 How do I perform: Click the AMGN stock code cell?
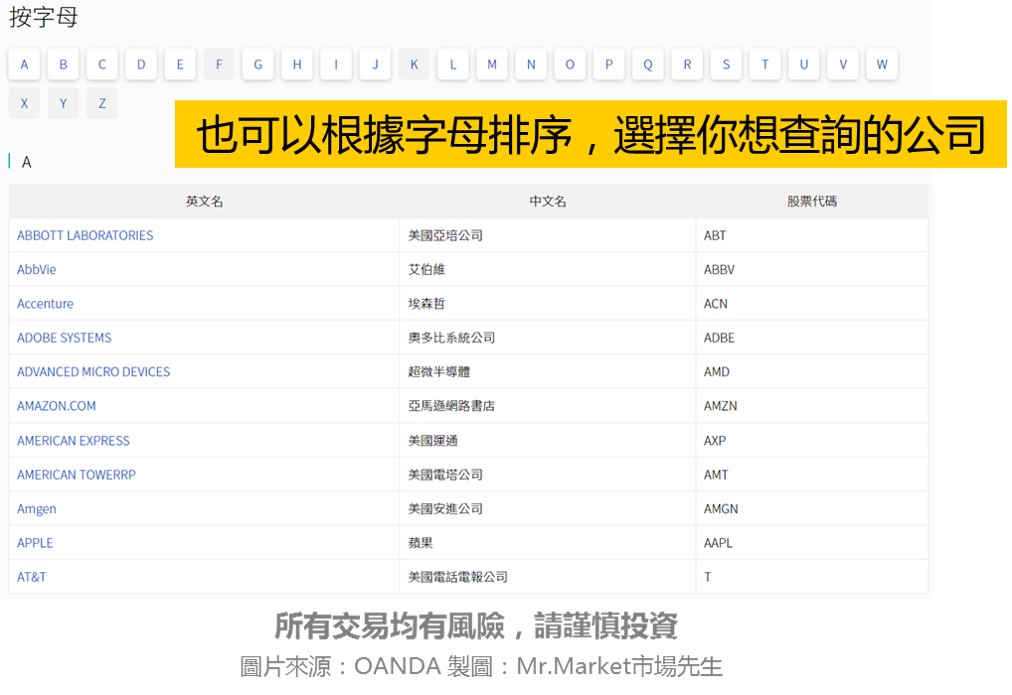click(x=812, y=509)
